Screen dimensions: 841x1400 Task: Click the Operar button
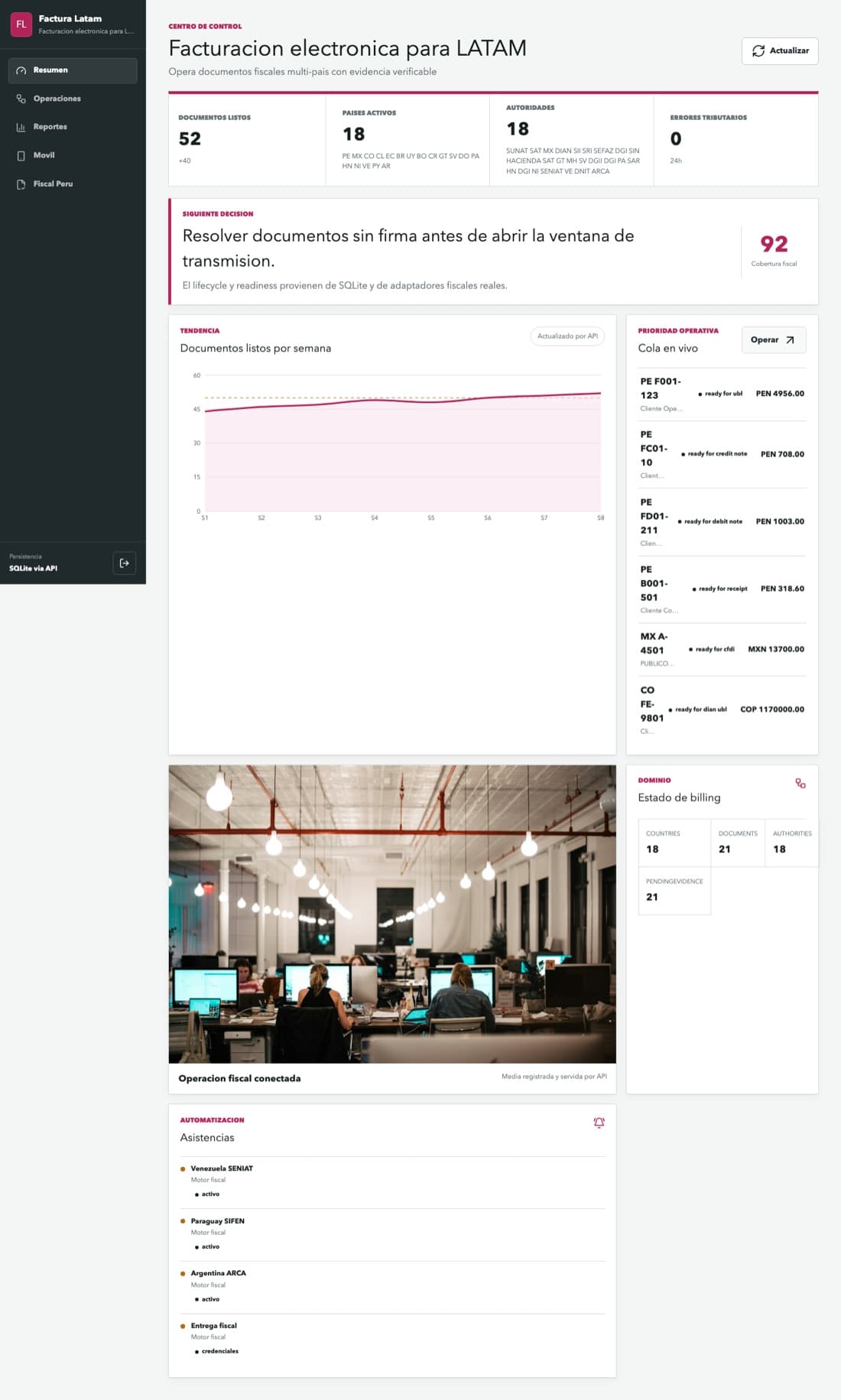click(774, 340)
